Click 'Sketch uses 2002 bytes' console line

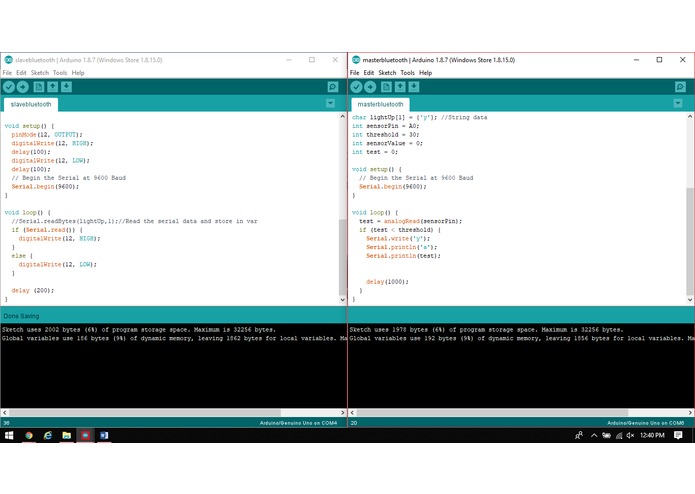139,330
